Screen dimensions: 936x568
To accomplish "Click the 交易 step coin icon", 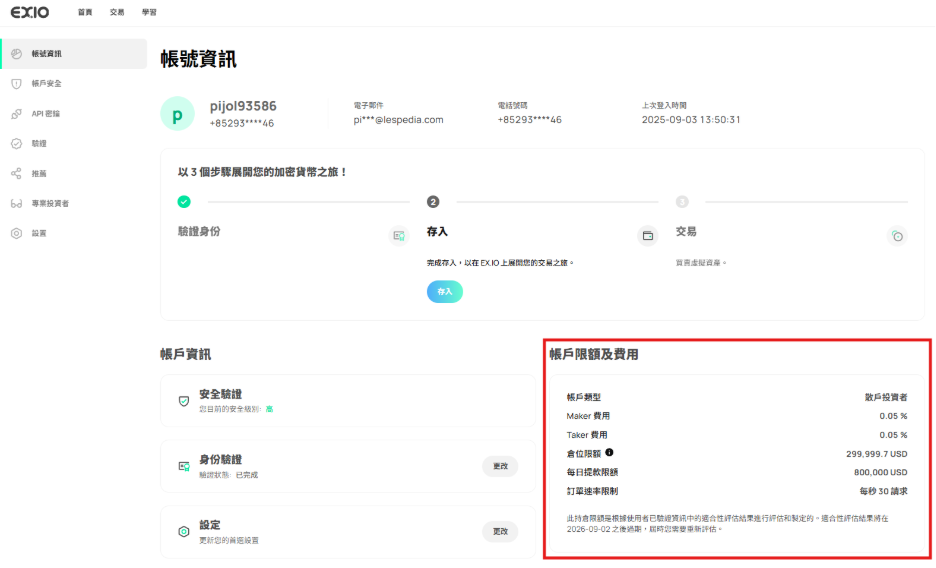I will tap(897, 236).
